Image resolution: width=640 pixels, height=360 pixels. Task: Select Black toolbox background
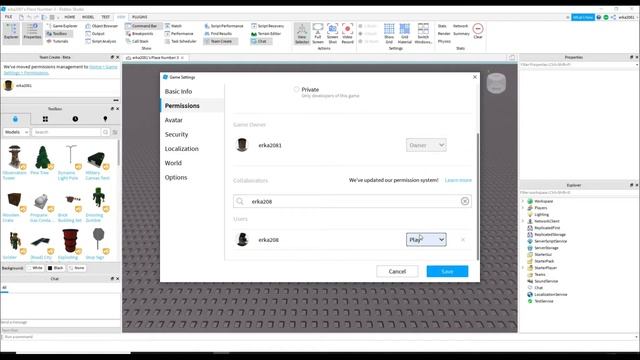point(56,268)
